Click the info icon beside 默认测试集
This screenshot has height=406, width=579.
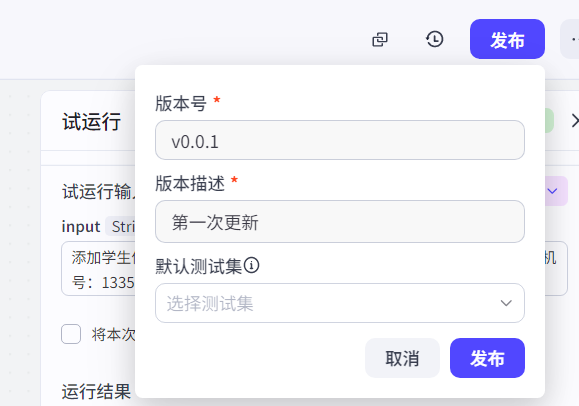pos(251,265)
